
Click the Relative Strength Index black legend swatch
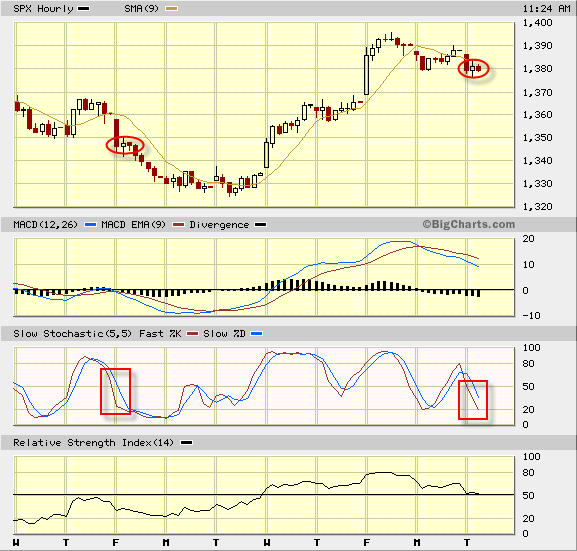click(187, 442)
